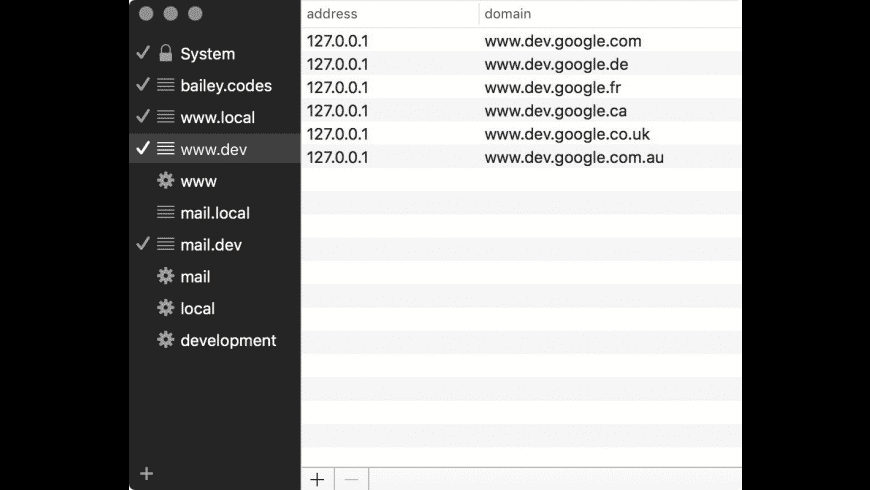Open the mail.local hosts group
870x490 pixels.
[215, 213]
